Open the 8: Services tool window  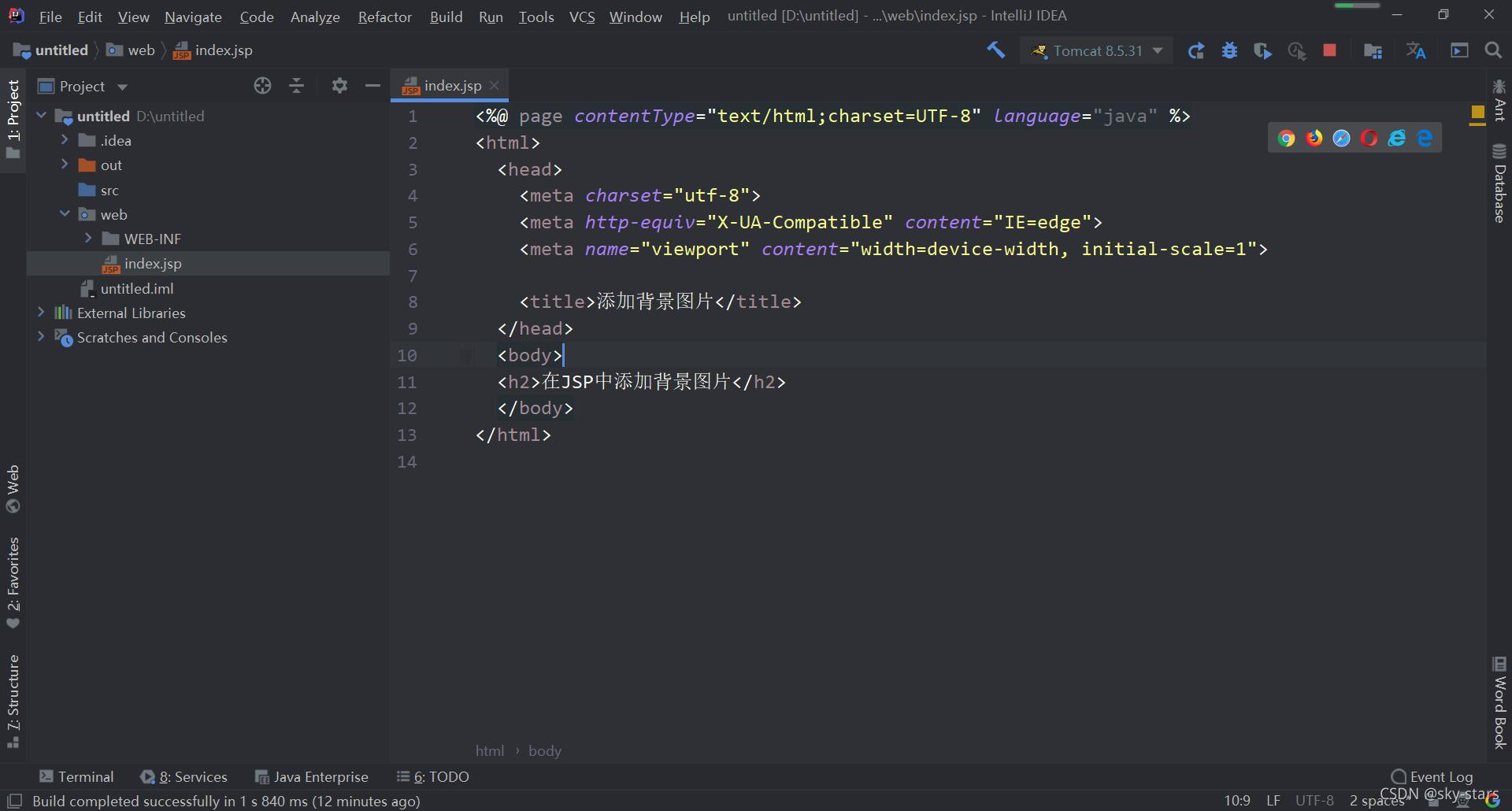click(183, 776)
